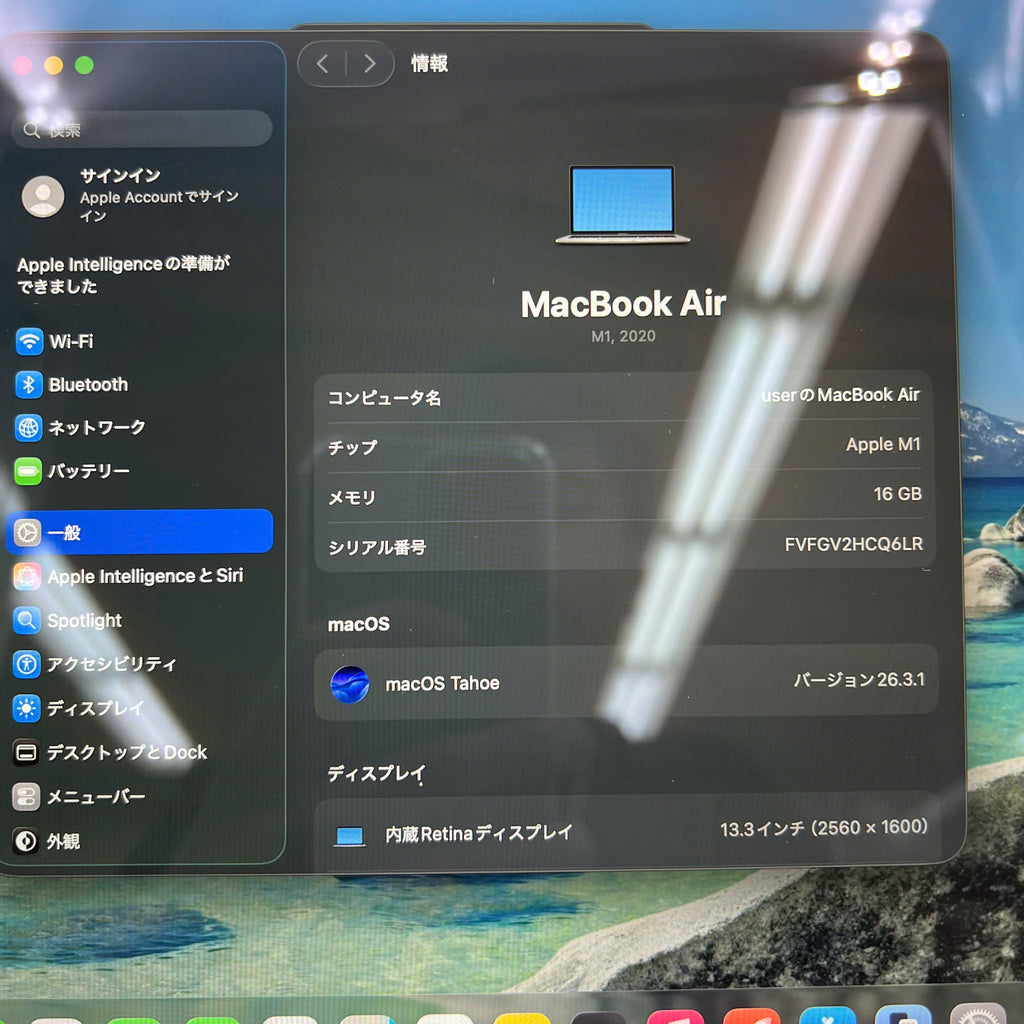Click the account avatar icon to sign in

(43, 197)
